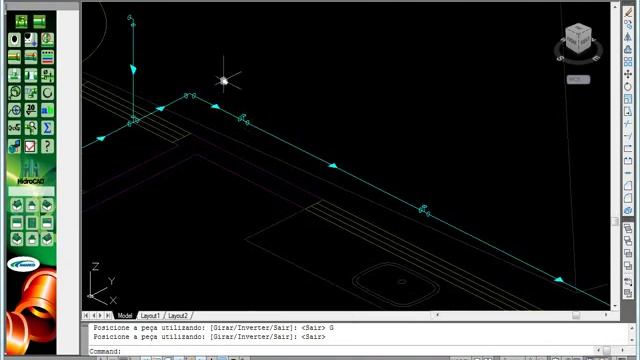This screenshot has height=360, width=640.
Task: Select the Move tool with four arrows
Action: pos(628,74)
